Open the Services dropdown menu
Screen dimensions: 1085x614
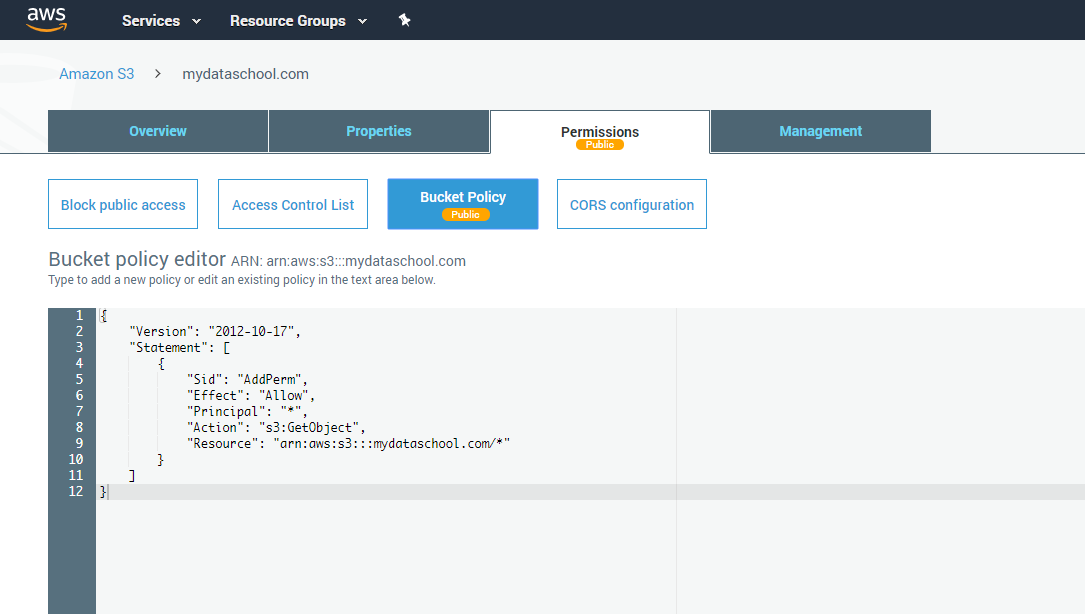tap(161, 21)
